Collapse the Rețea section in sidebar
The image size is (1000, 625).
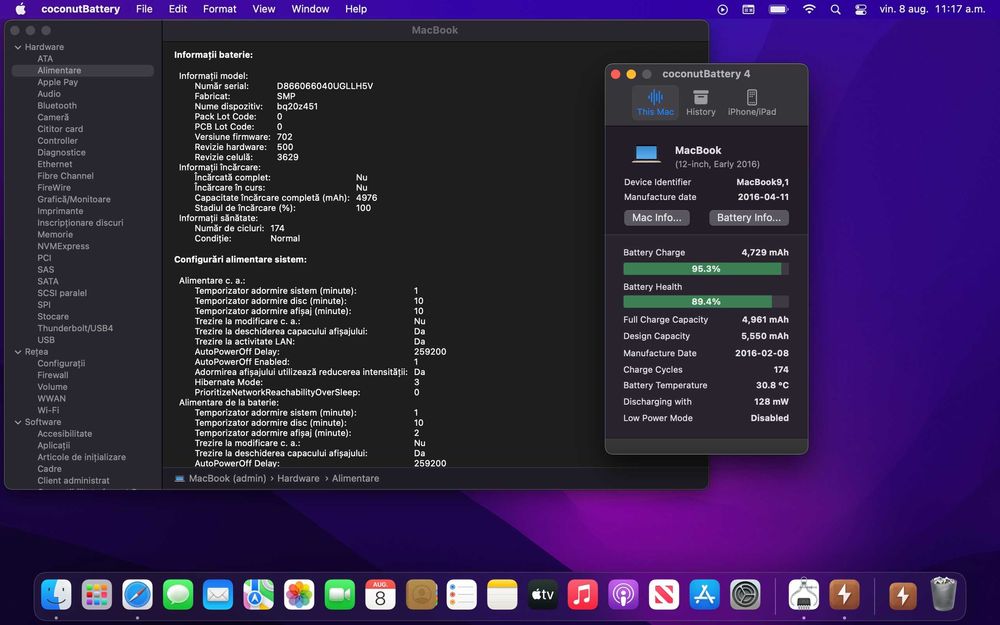pyautogui.click(x=18, y=352)
